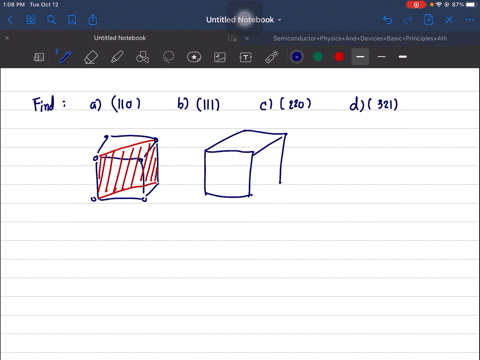Choose the dark blue pen color
This screenshot has width=480, height=360.
coord(297,57)
